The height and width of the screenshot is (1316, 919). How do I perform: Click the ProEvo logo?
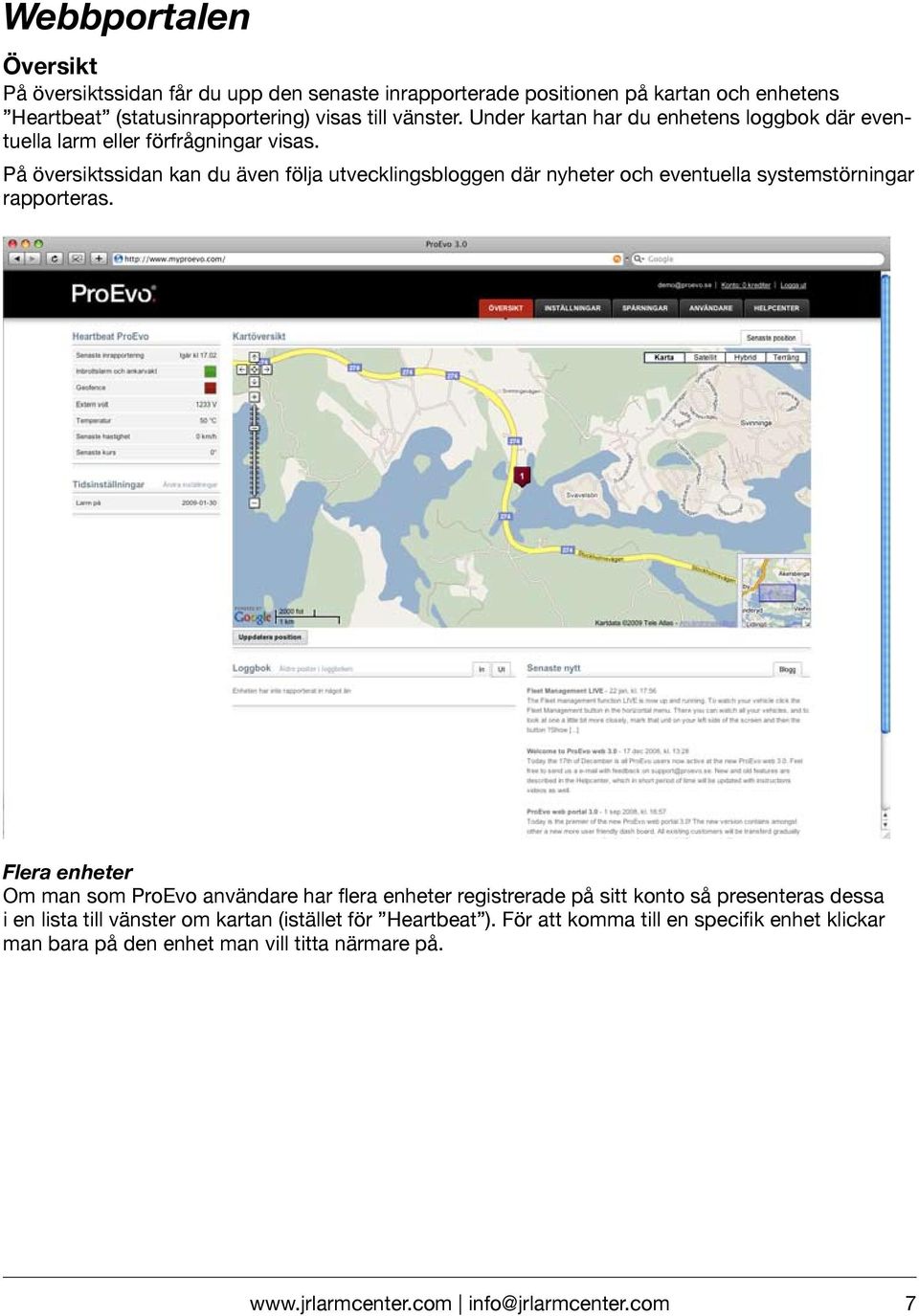(113, 294)
